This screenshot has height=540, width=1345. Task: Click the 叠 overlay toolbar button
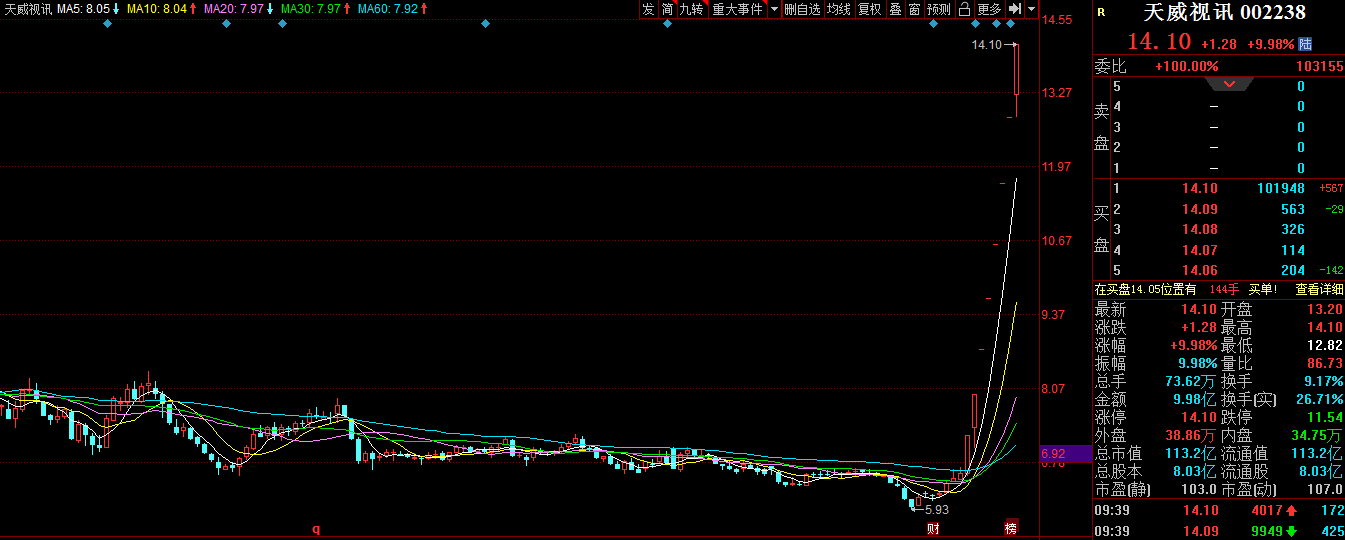click(x=895, y=9)
